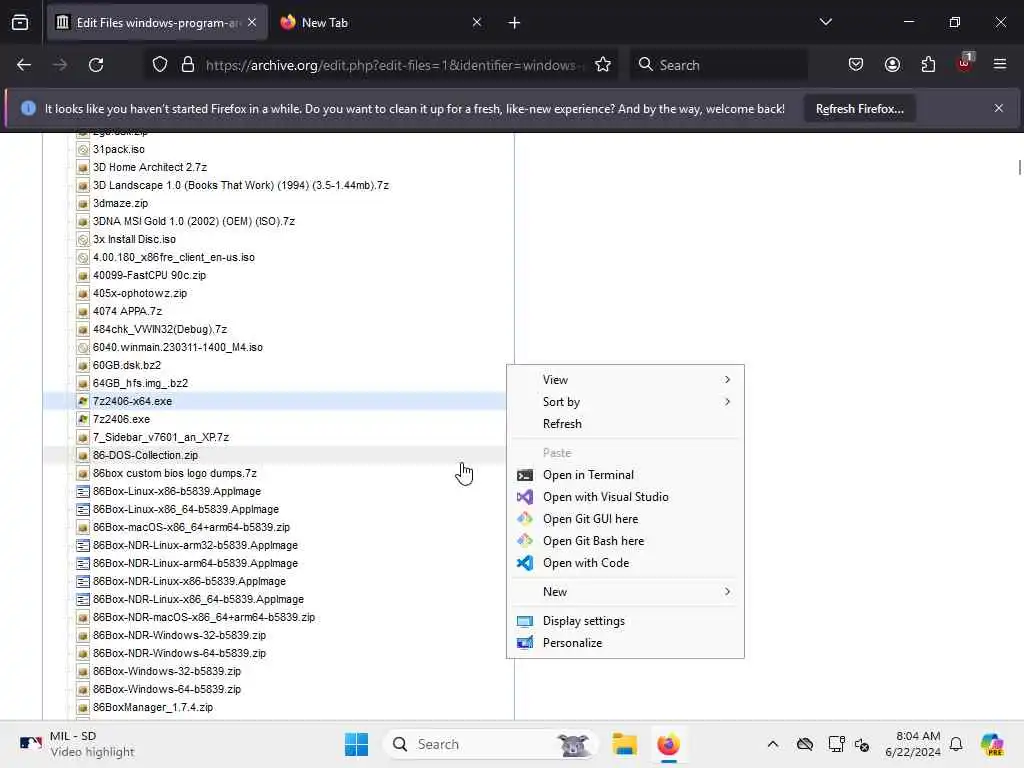Choose Open Git GUI here

tap(625, 519)
